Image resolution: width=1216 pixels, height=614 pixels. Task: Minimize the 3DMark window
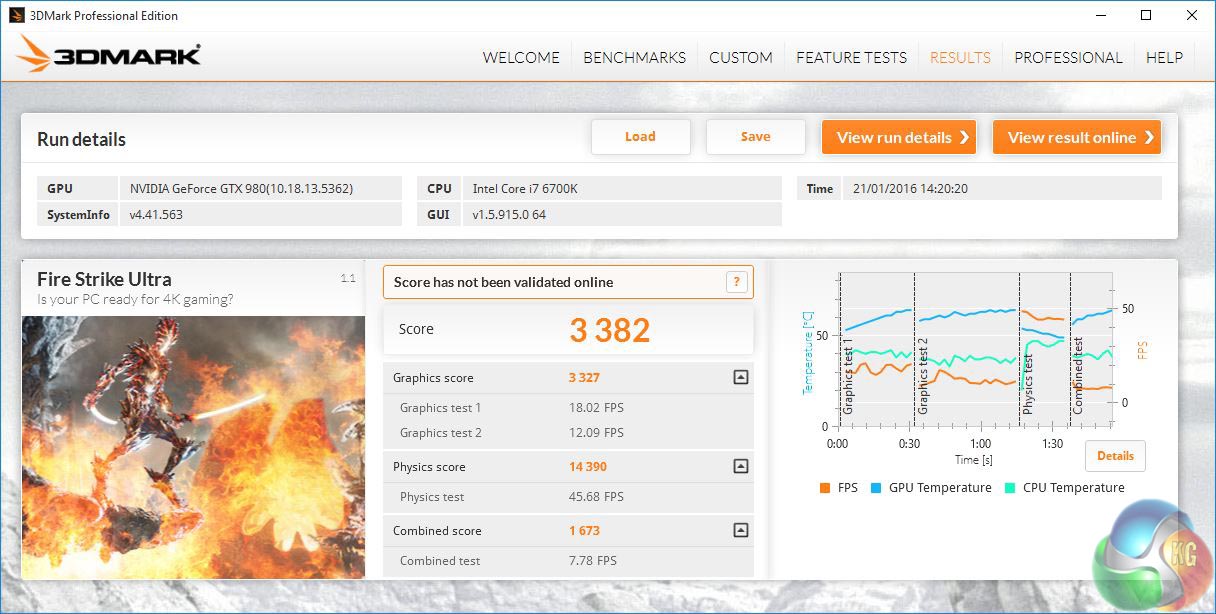click(1102, 15)
